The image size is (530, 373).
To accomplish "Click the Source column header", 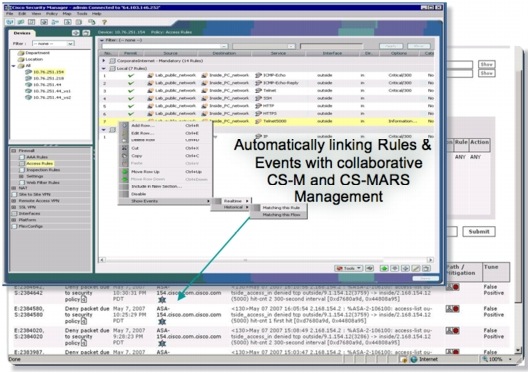I will point(171,53).
